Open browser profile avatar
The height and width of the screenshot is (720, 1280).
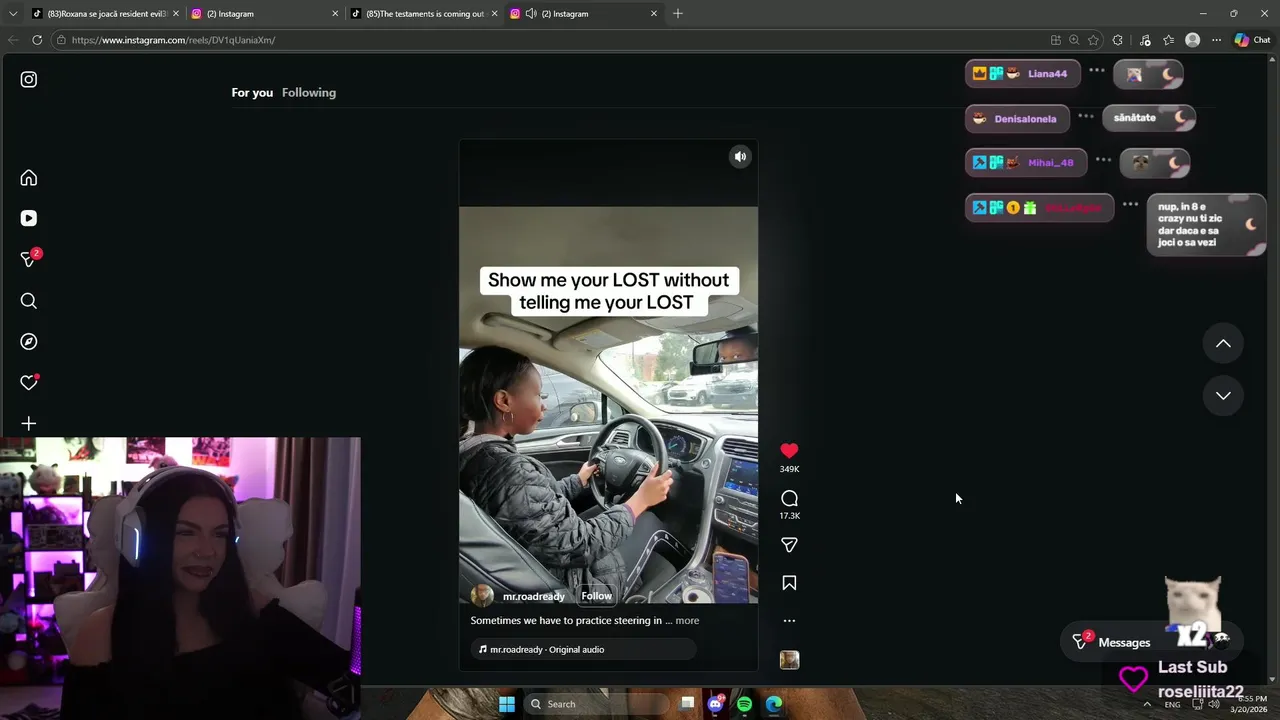[x=1192, y=40]
